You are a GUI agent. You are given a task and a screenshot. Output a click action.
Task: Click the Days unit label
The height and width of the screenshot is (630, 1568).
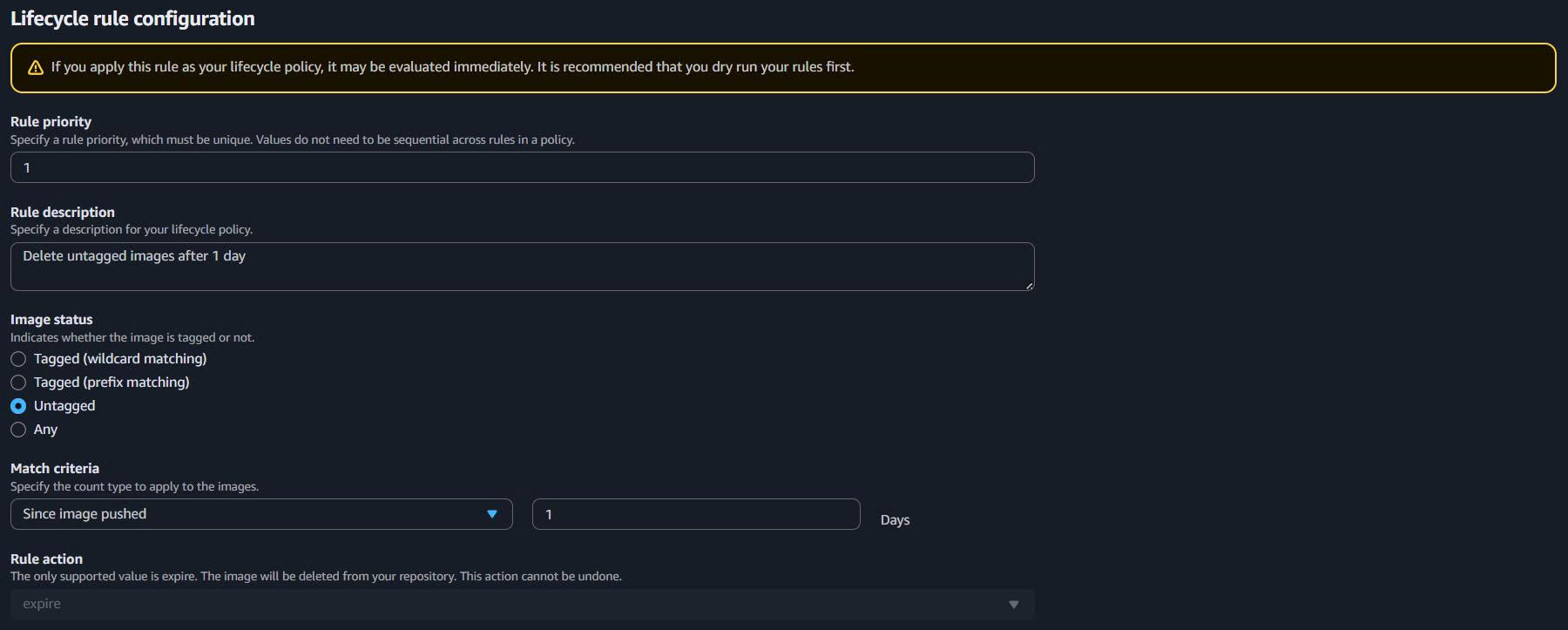(895, 520)
